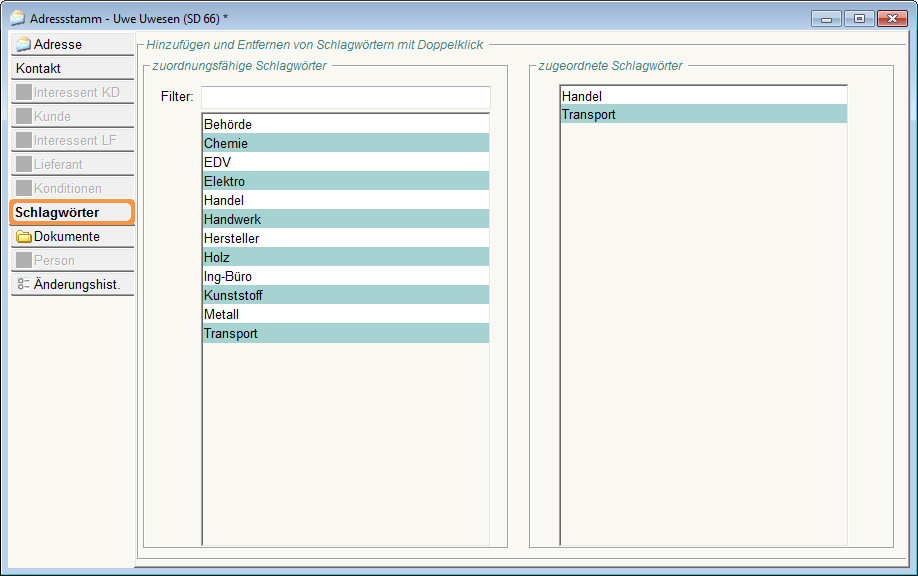Open the Adresse tab
The image size is (918, 576).
click(72, 44)
